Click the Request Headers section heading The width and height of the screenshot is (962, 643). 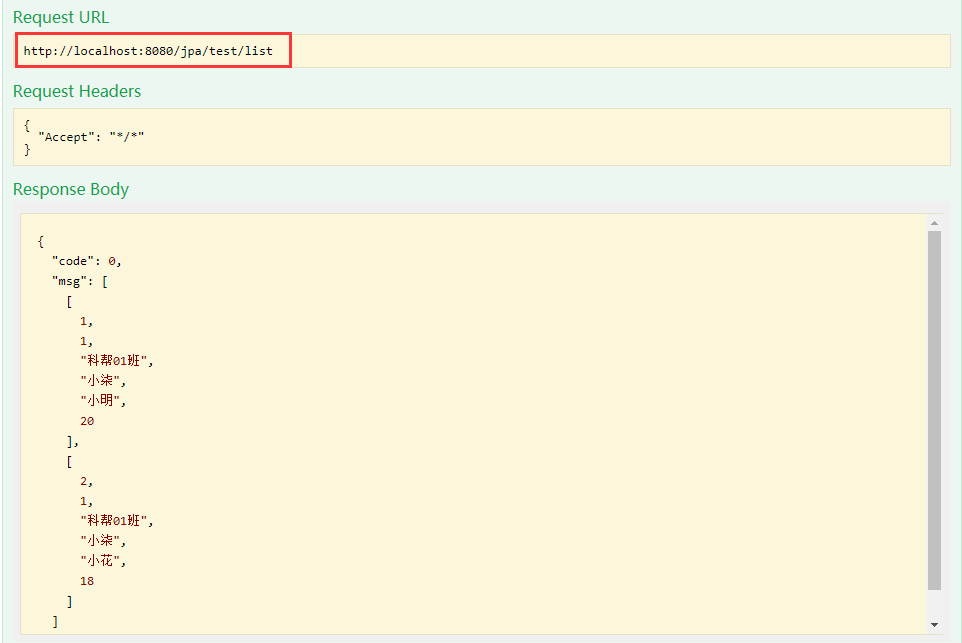(x=77, y=91)
